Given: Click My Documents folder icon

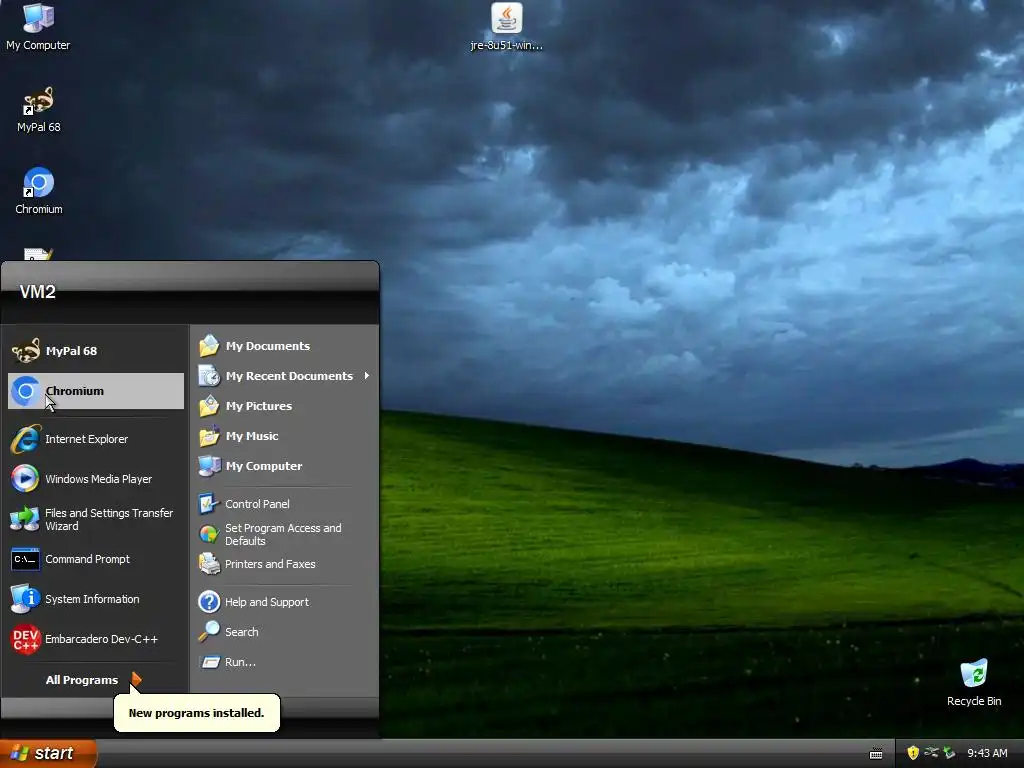Looking at the screenshot, I should tap(209, 345).
